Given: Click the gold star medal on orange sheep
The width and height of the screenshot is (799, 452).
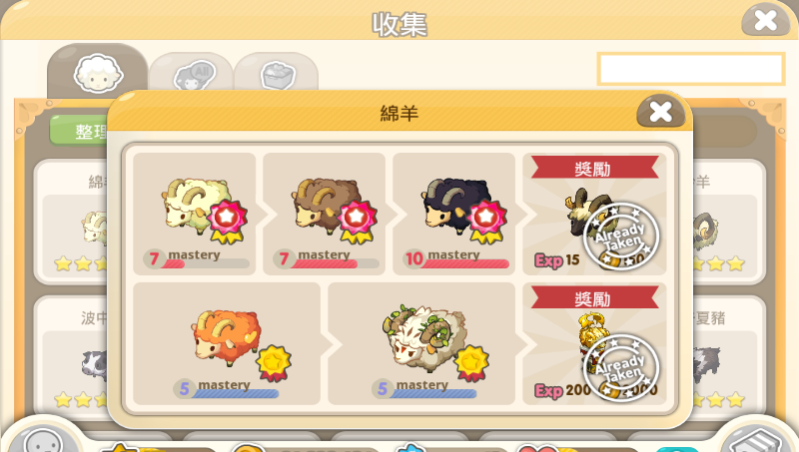Looking at the screenshot, I should click(274, 362).
